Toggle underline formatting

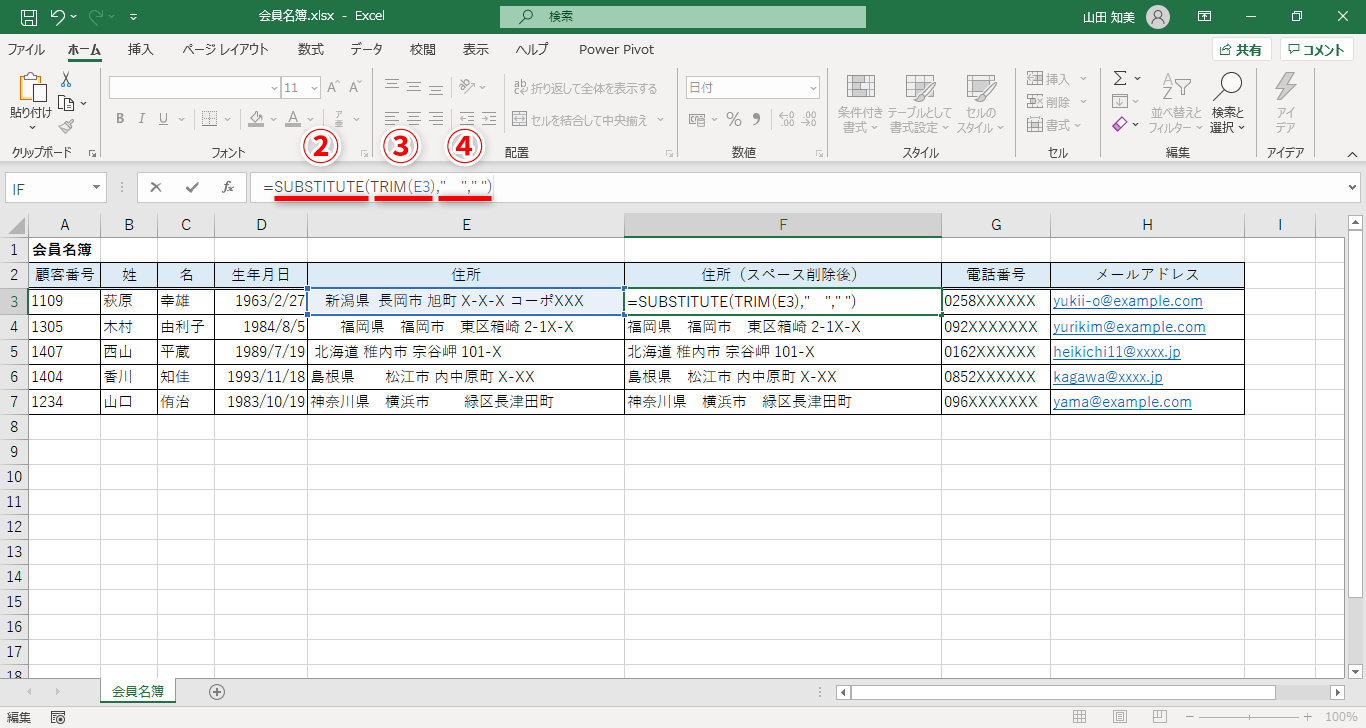click(166, 119)
